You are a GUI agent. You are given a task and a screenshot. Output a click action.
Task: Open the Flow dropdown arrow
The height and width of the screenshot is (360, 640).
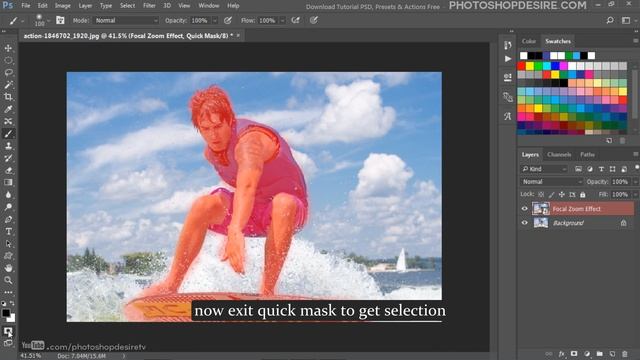pos(282,20)
